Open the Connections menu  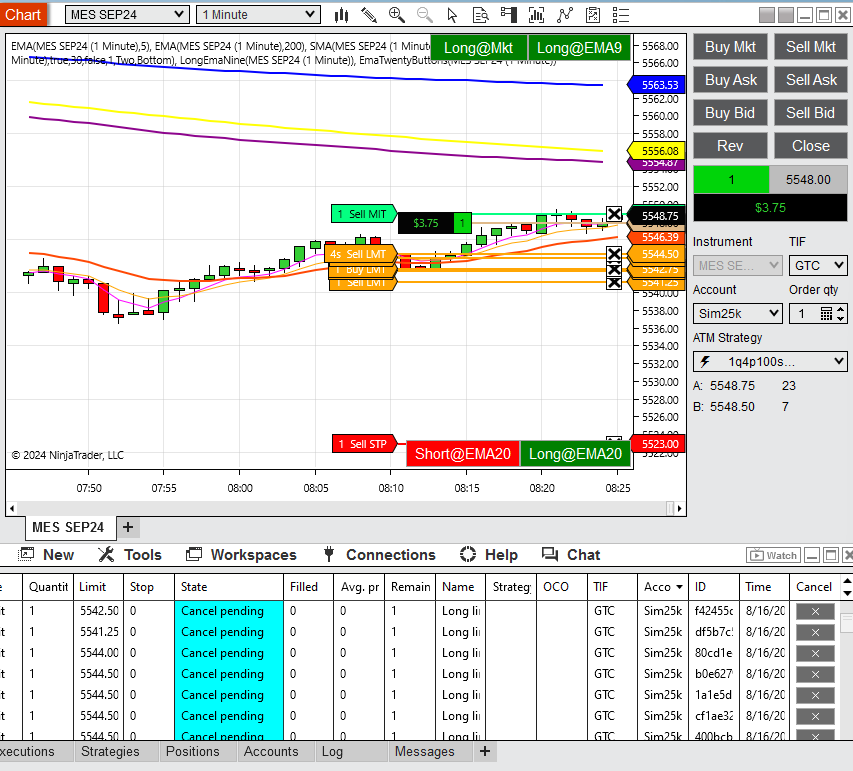click(x=380, y=554)
